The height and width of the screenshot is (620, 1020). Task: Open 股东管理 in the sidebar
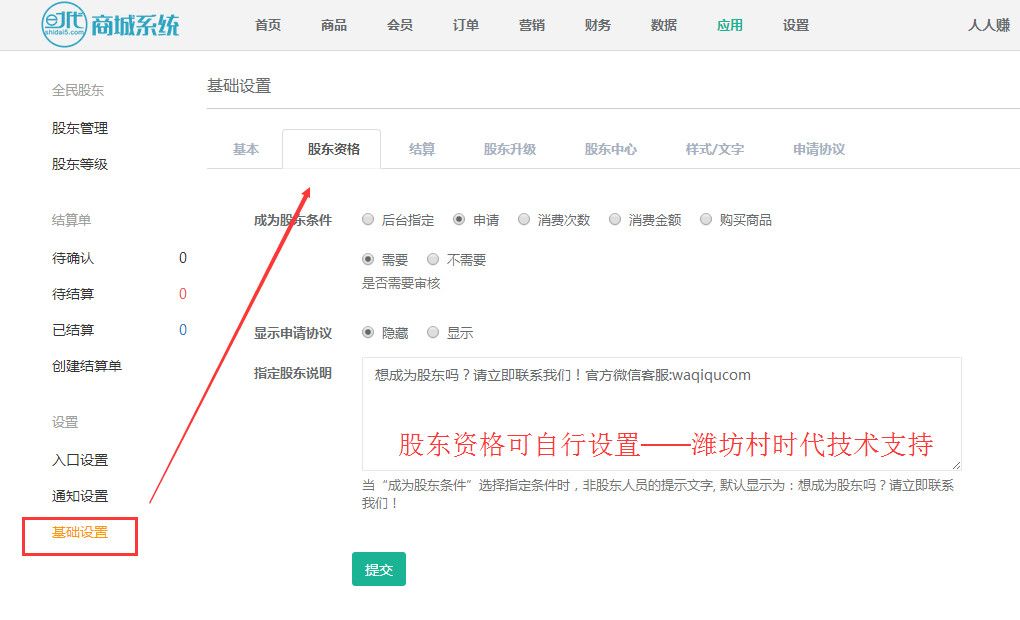tap(80, 128)
